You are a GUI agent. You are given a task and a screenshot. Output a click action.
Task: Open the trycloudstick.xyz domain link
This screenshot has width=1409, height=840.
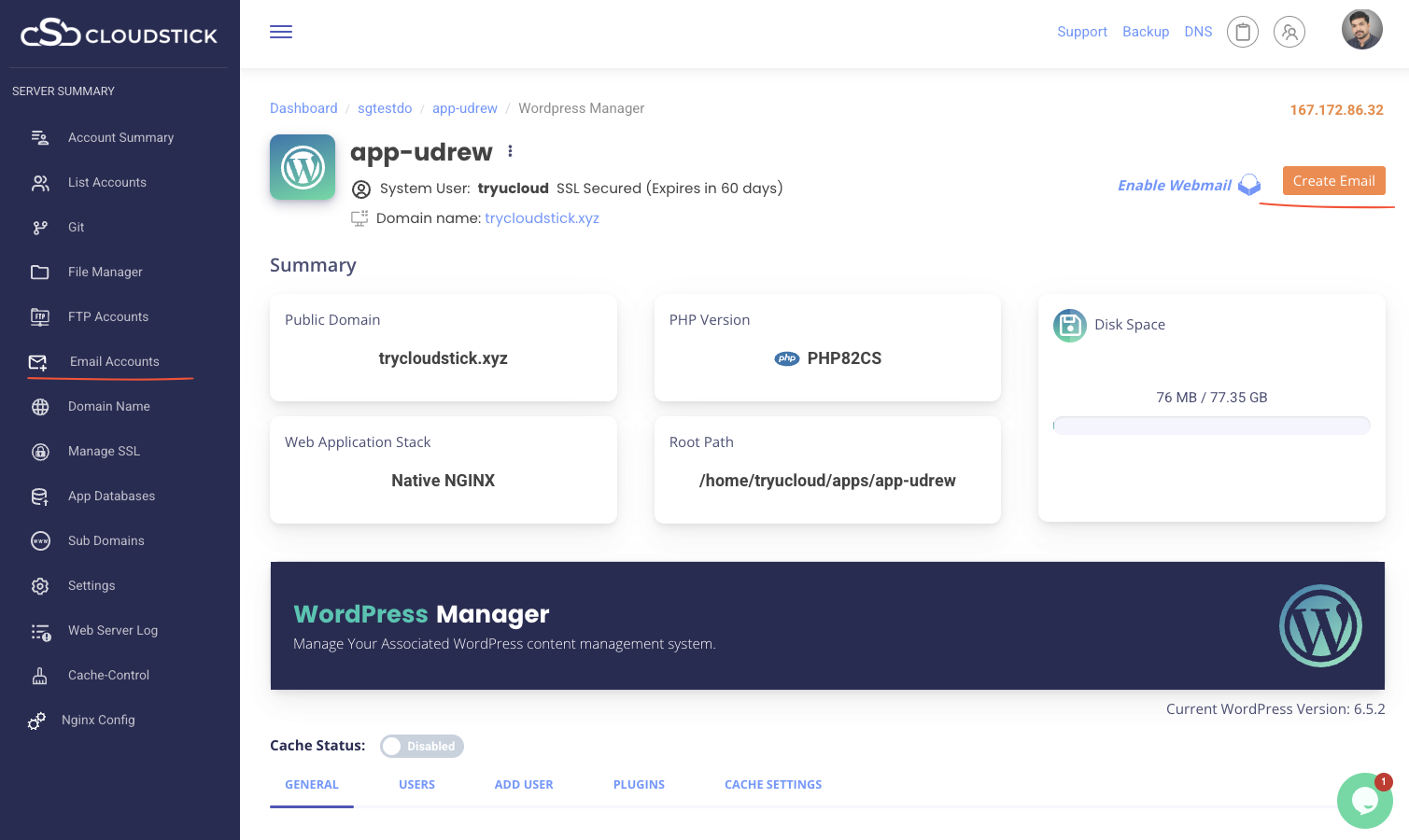coord(542,218)
